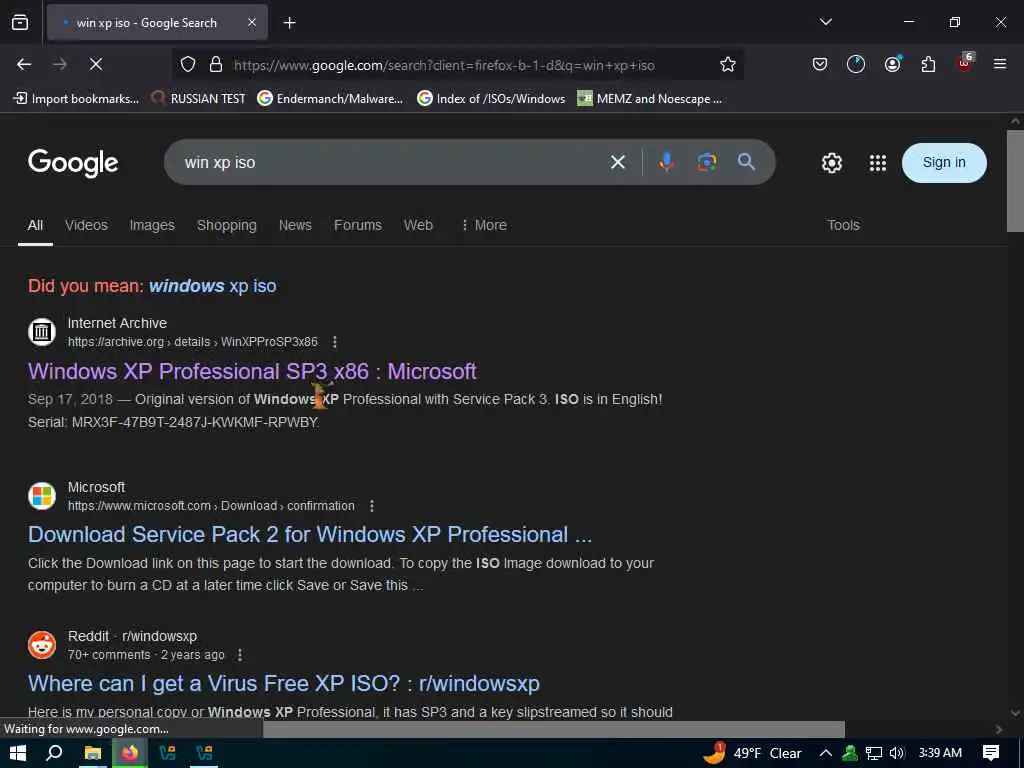Bookmark this page with star icon
The width and height of the screenshot is (1024, 768).
(728, 64)
